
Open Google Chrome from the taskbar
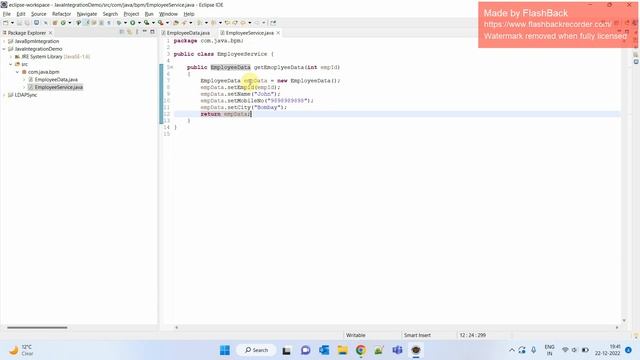tap(361, 350)
